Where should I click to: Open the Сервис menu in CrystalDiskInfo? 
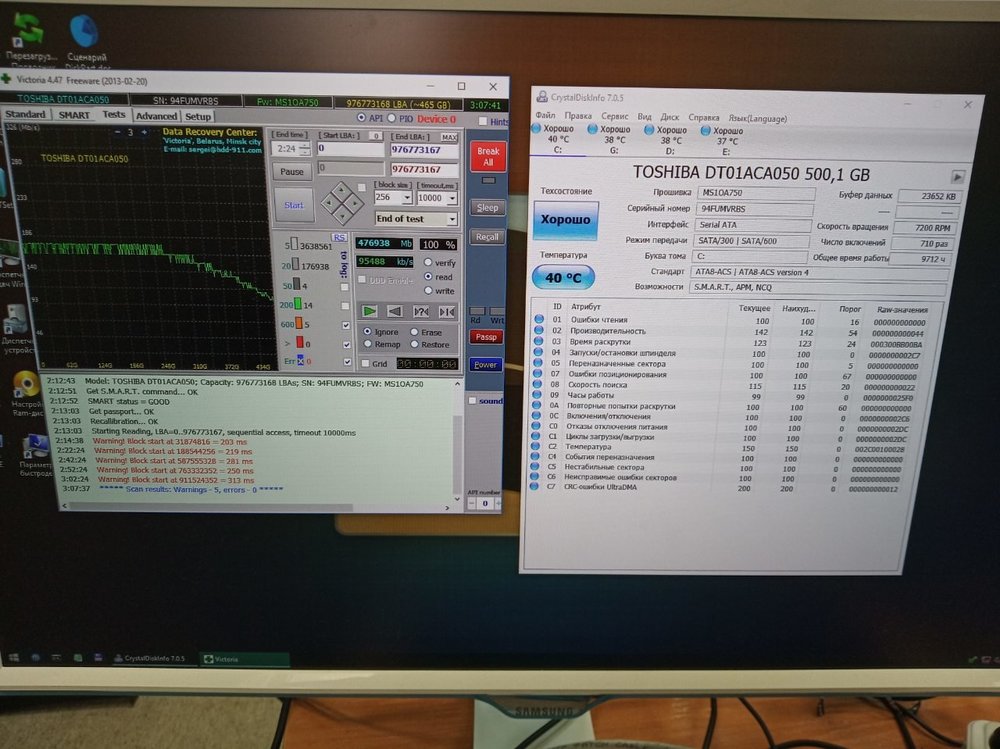click(x=615, y=117)
